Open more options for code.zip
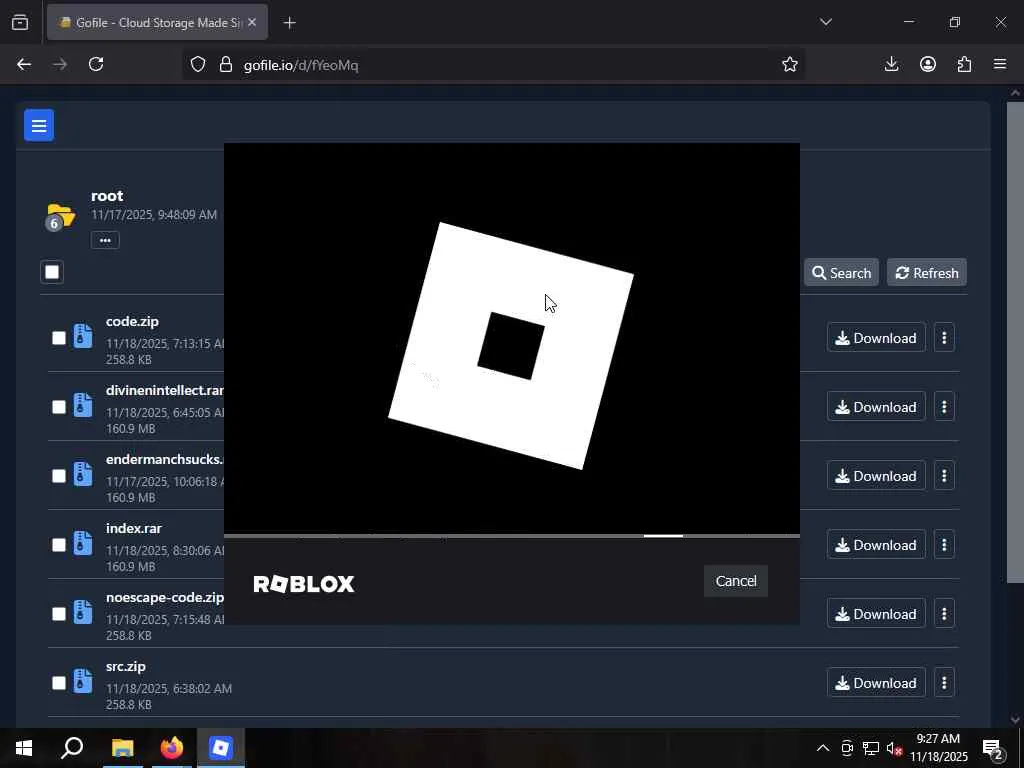The height and width of the screenshot is (768, 1024). 944,338
